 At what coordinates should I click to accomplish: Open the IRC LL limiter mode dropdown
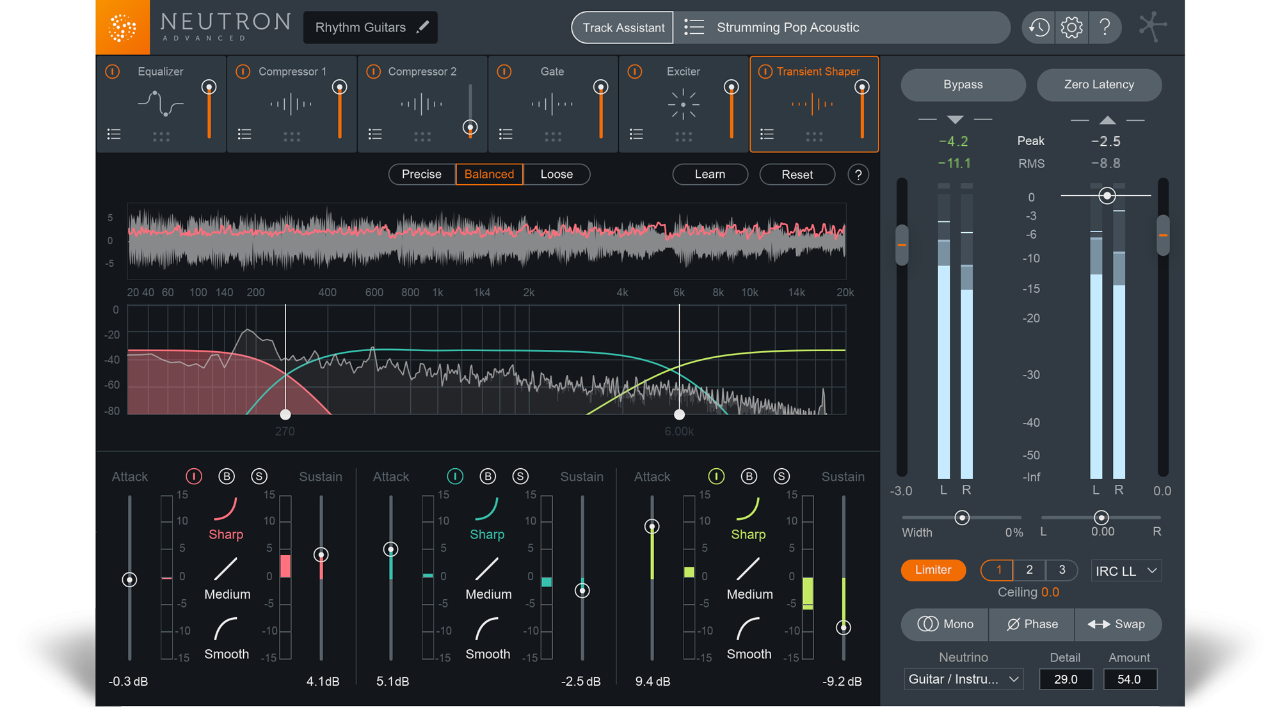pos(1126,570)
